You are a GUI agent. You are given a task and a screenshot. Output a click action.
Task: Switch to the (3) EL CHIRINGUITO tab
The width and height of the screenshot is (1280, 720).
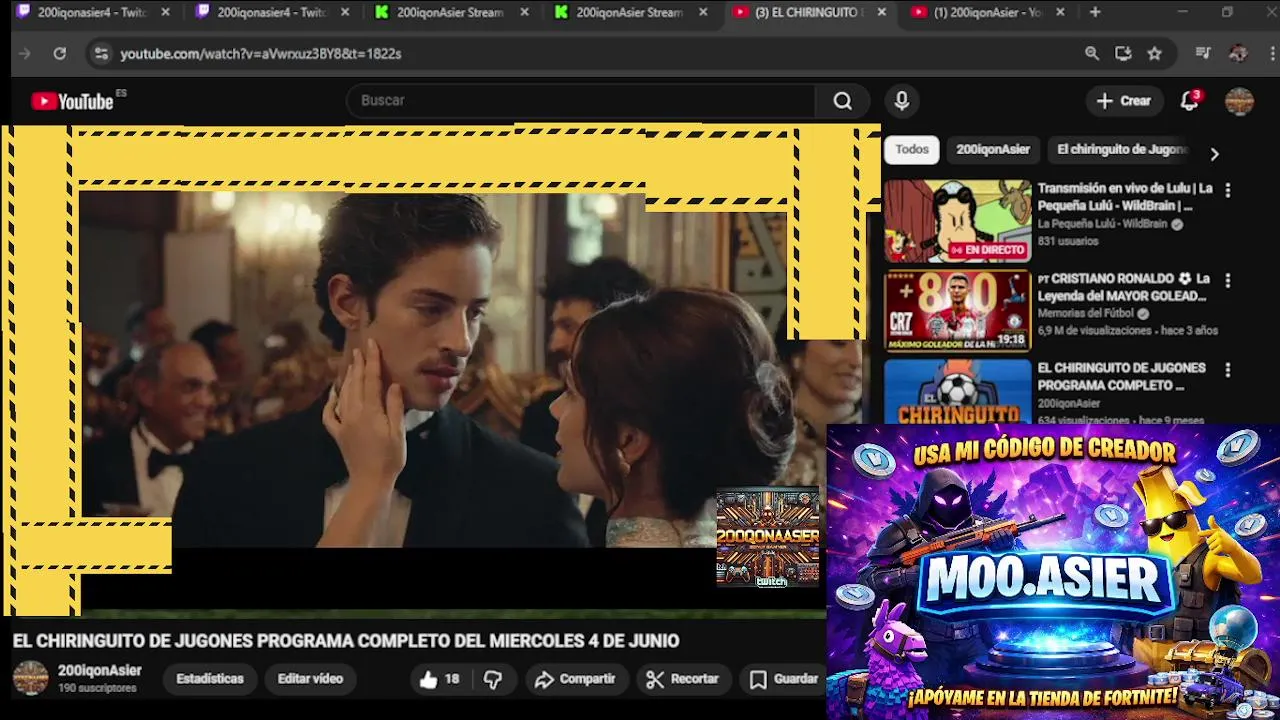coord(807,12)
